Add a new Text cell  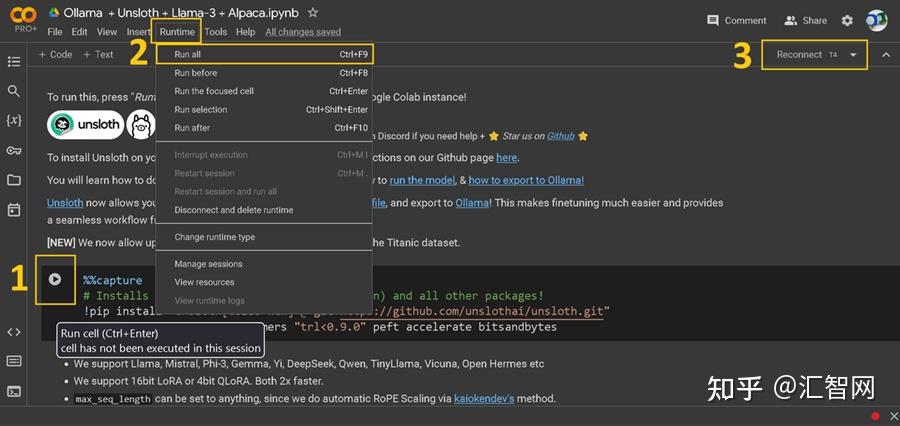pos(98,55)
